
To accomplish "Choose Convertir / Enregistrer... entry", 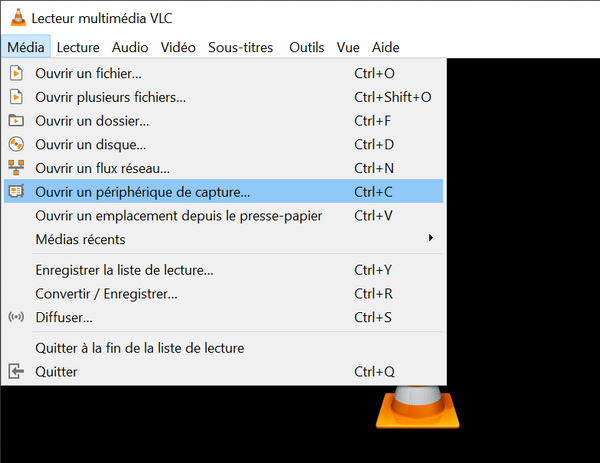I will (223, 293).
